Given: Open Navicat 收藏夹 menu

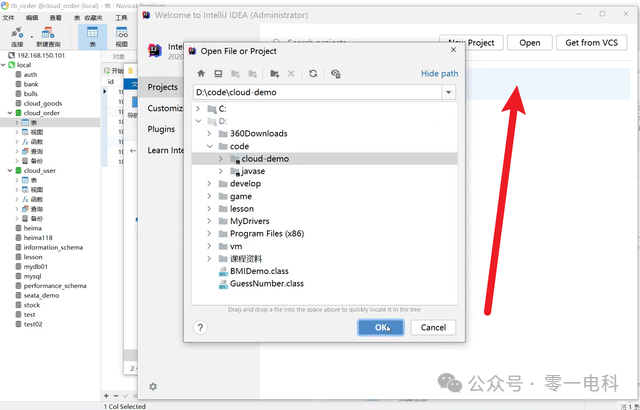Looking at the screenshot, I should pos(93,18).
